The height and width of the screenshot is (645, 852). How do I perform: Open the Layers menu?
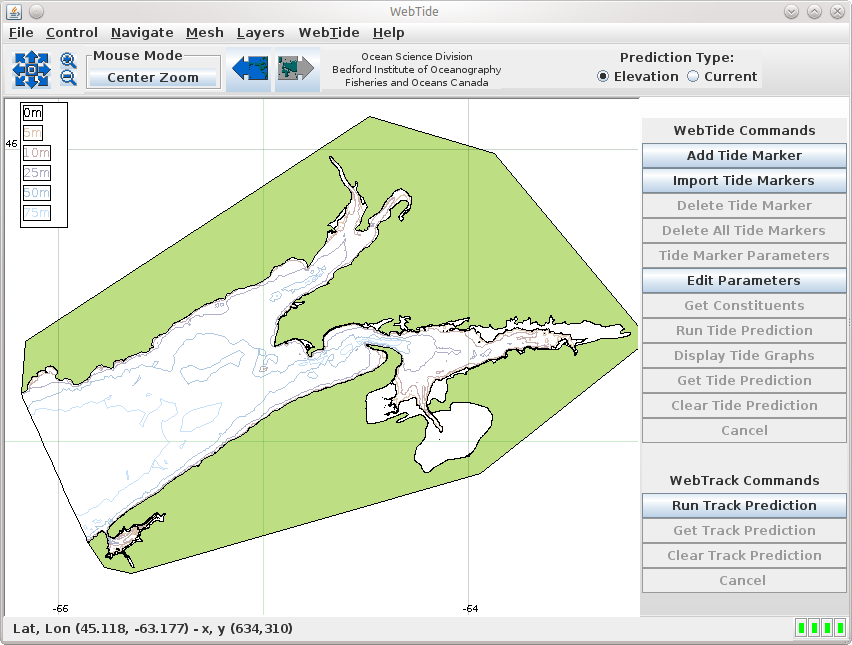pyautogui.click(x=260, y=33)
